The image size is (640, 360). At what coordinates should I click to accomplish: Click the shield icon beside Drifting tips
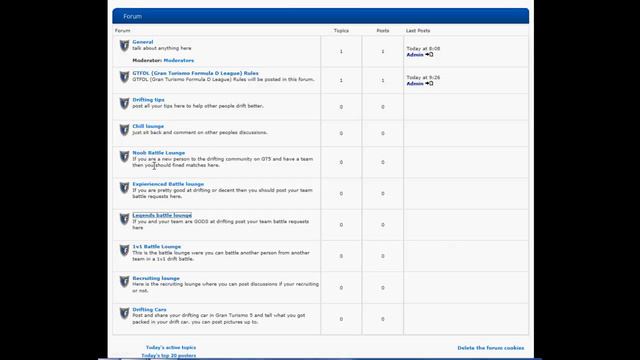124,103
